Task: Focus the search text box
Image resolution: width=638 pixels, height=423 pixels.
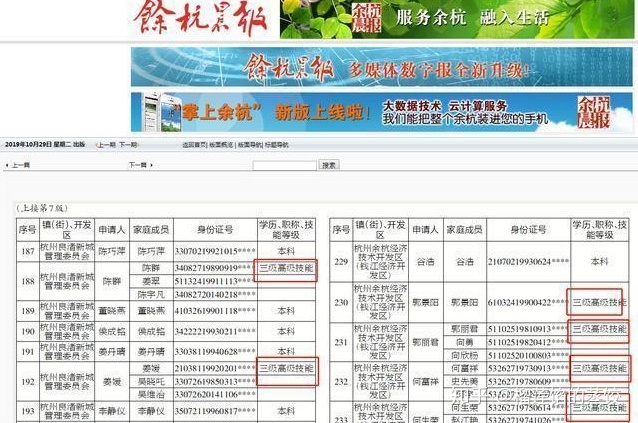Action: pyautogui.click(x=284, y=166)
